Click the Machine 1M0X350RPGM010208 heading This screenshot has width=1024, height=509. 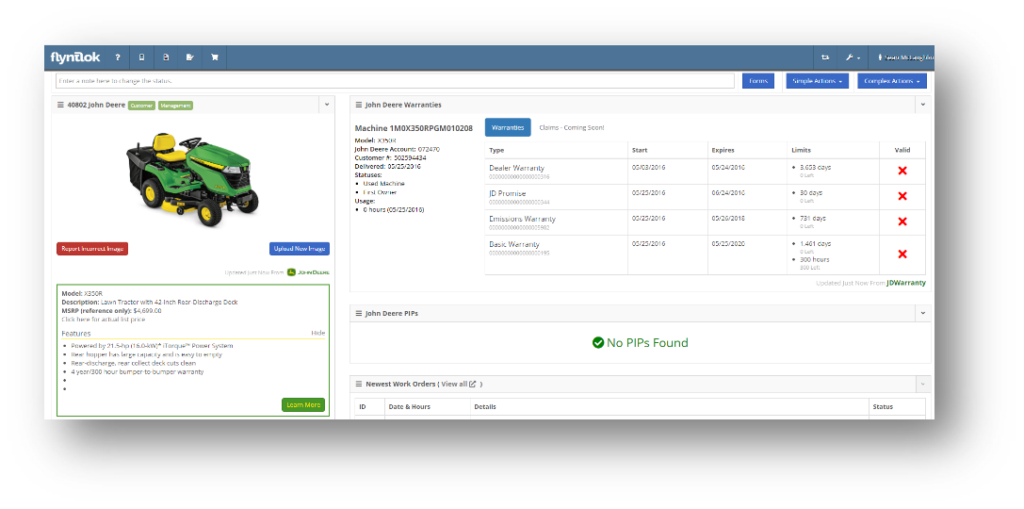(413, 128)
